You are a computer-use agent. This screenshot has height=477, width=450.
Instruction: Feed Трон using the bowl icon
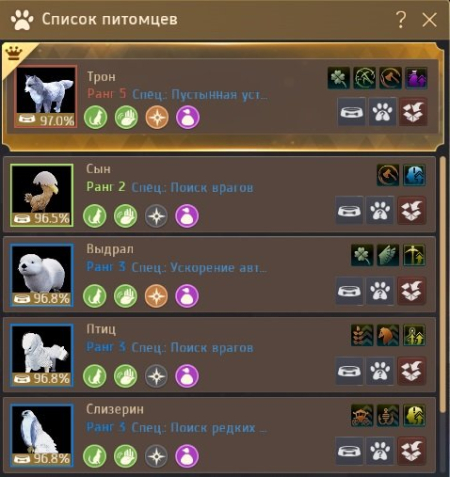(x=351, y=112)
